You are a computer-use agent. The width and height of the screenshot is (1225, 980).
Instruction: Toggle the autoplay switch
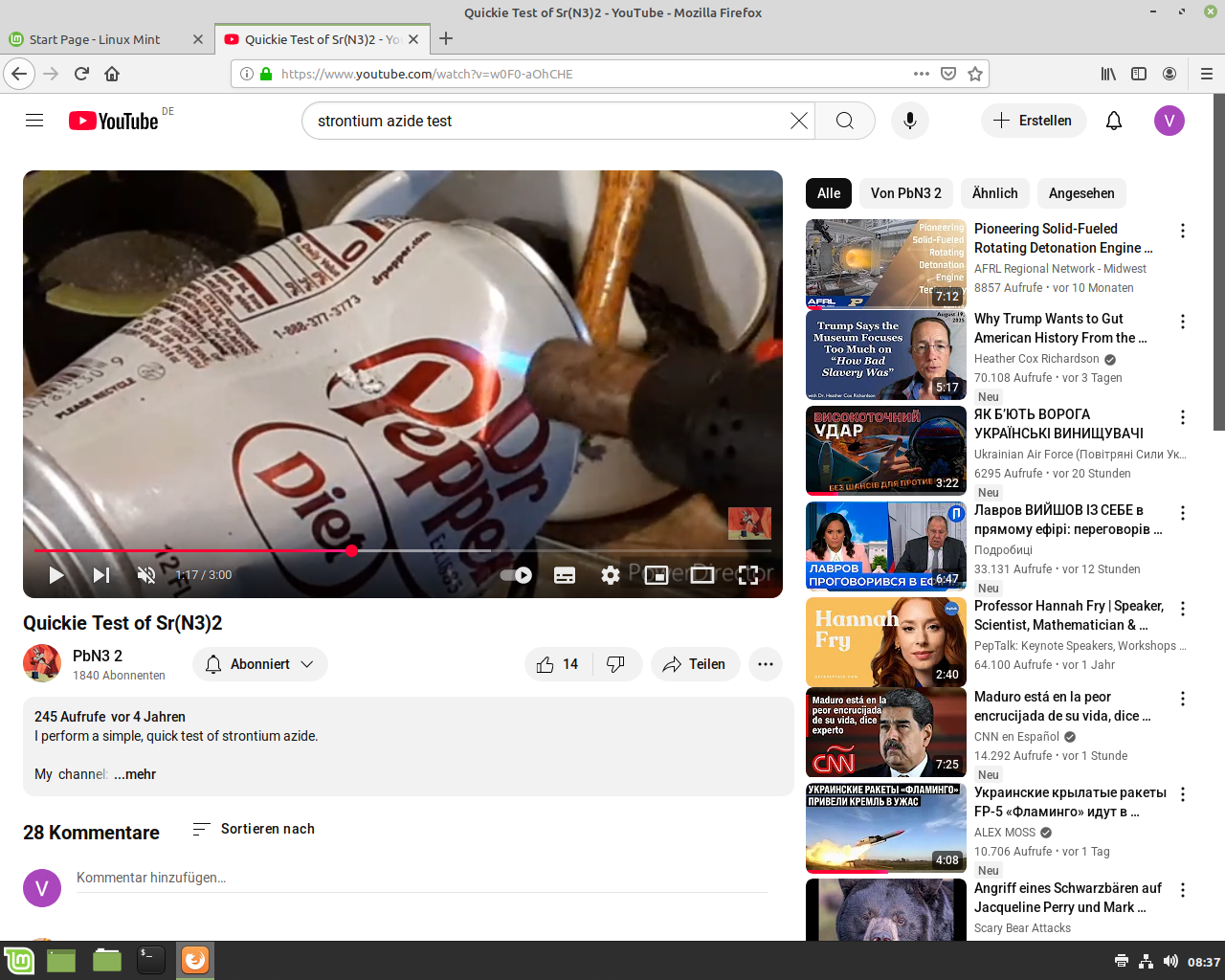(x=517, y=575)
